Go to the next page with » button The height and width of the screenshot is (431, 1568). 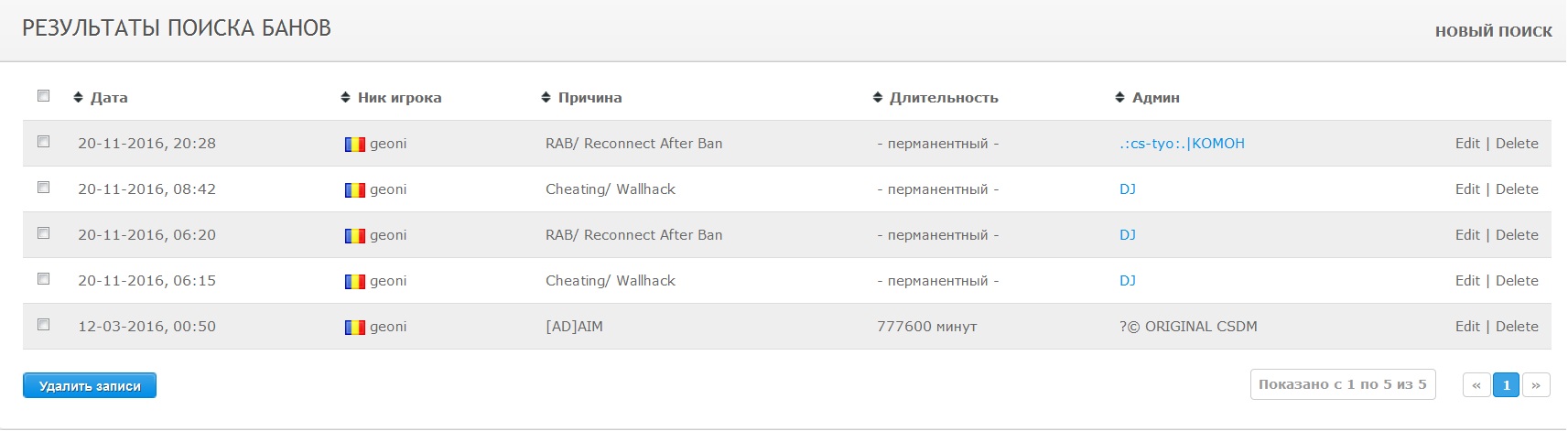(1536, 385)
